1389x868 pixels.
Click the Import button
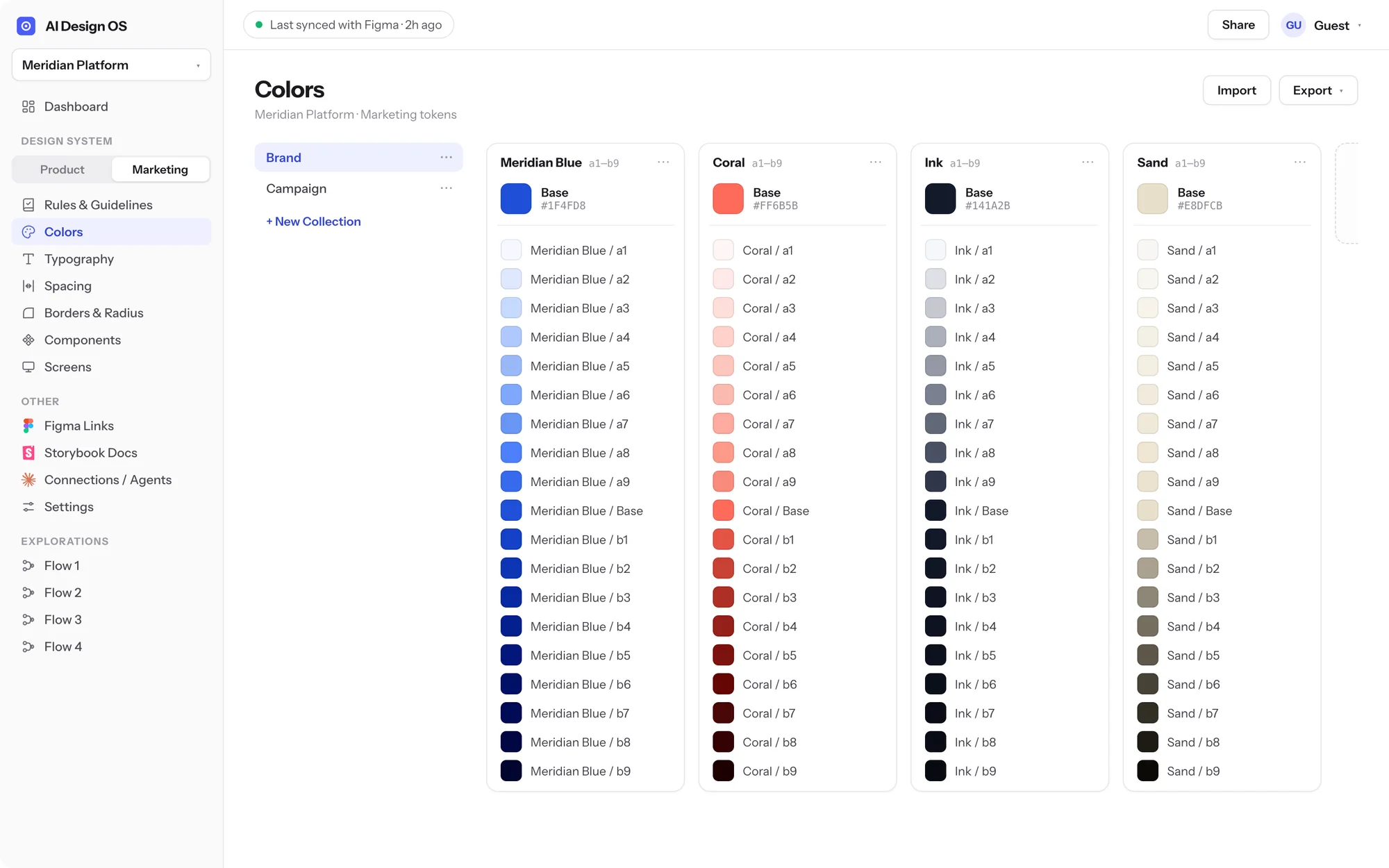click(1236, 90)
